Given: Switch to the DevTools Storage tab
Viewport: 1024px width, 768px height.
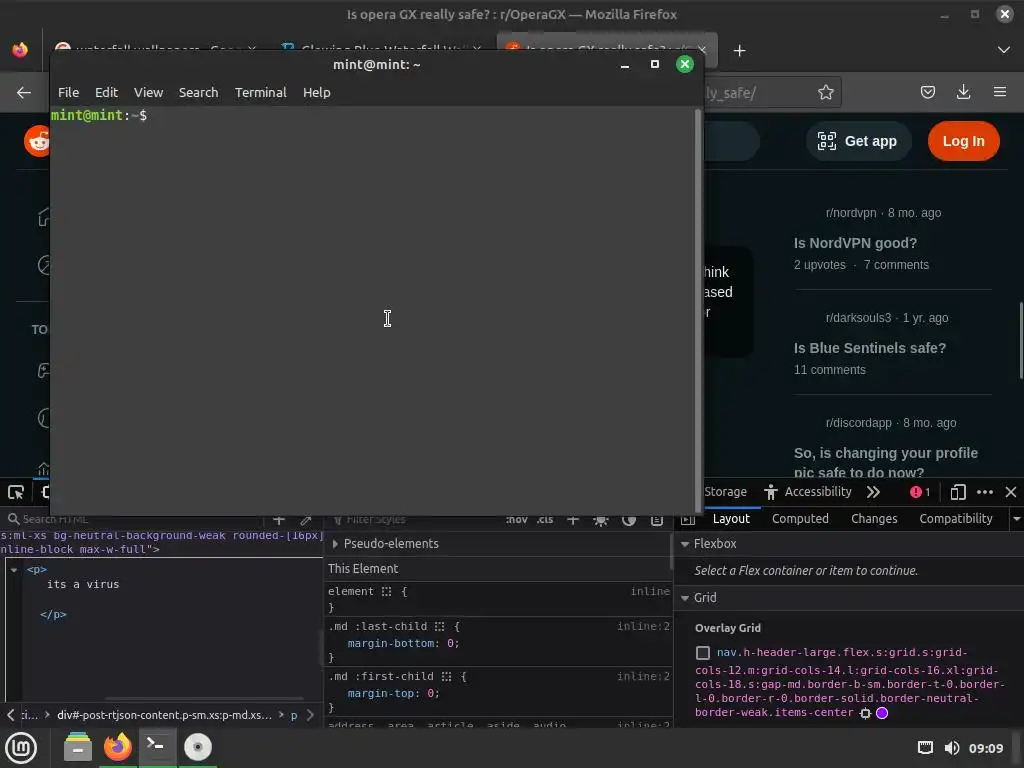Looking at the screenshot, I should [725, 492].
